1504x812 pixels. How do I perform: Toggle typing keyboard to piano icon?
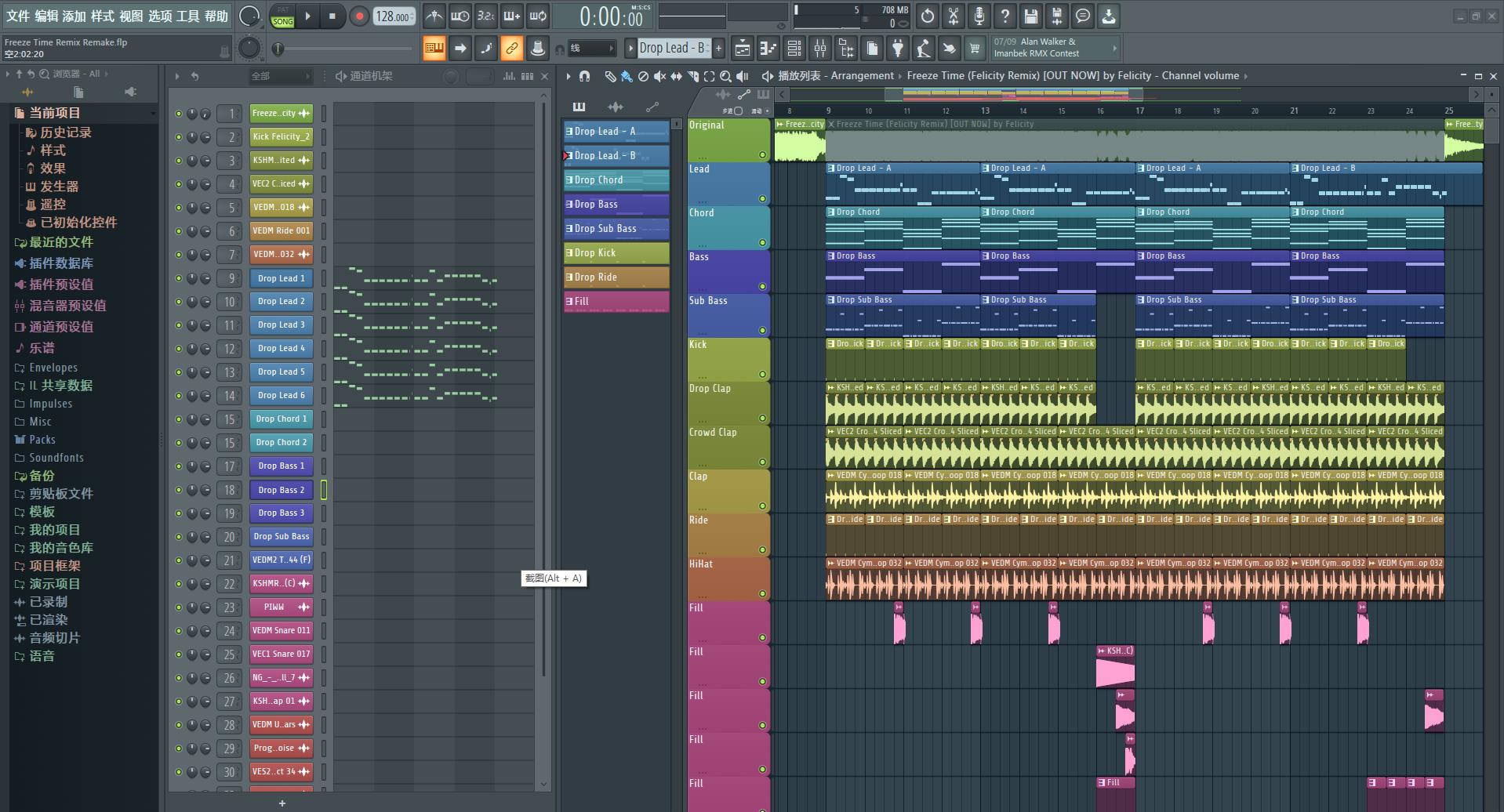(x=434, y=49)
